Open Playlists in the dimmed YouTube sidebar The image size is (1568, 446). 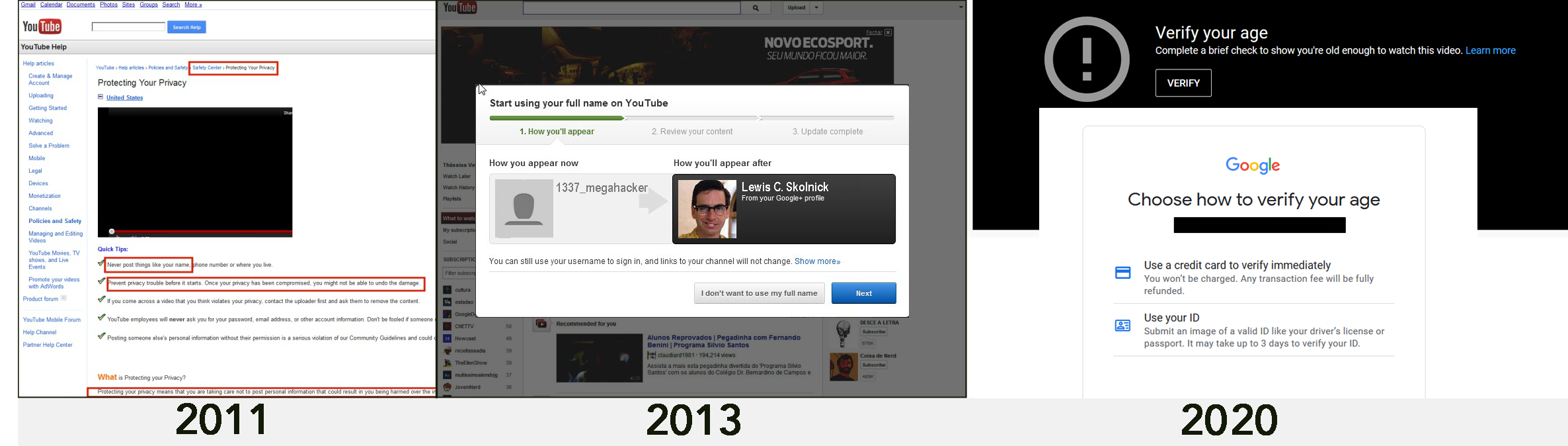click(x=452, y=199)
